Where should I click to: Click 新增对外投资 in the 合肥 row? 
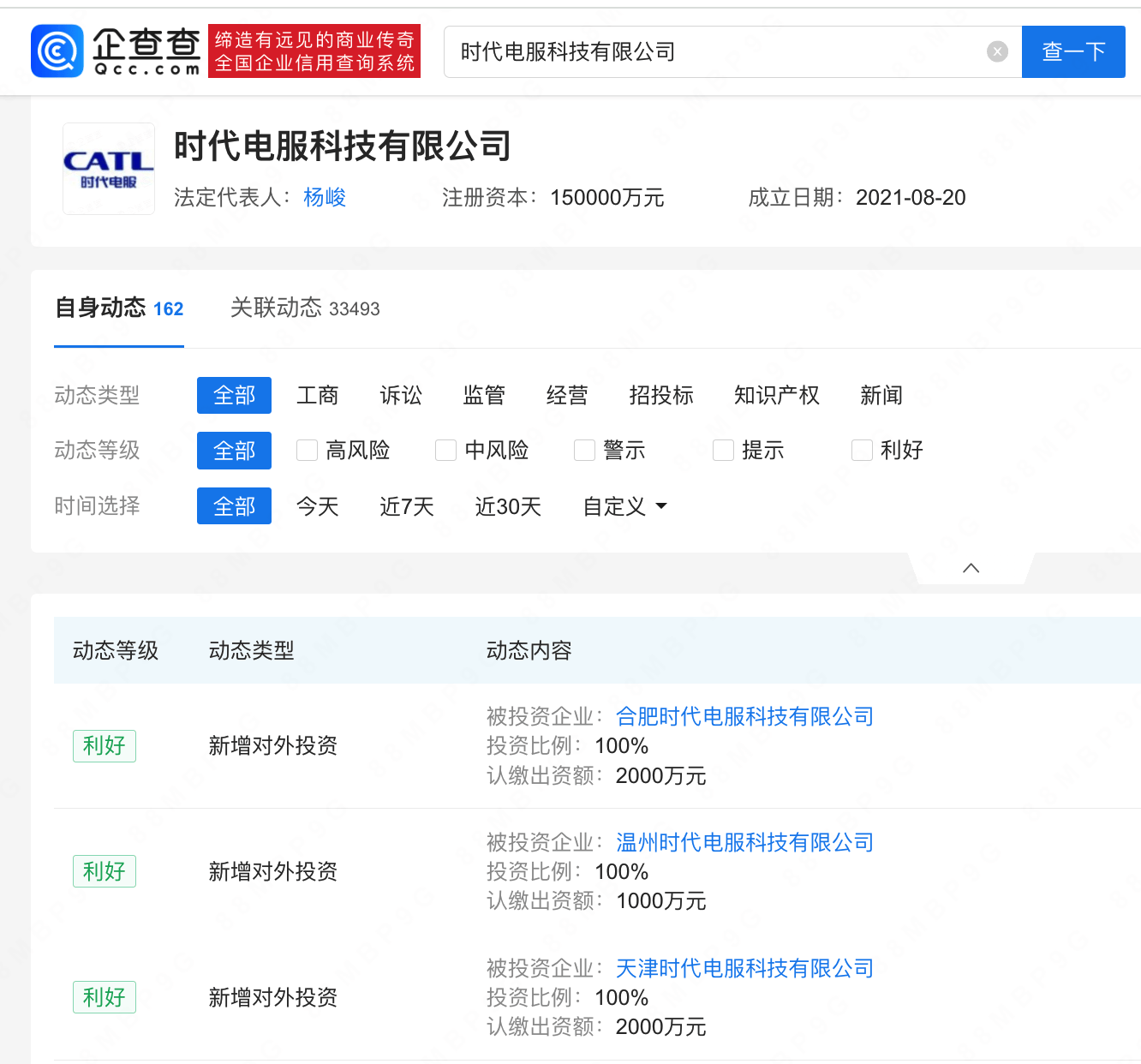click(273, 746)
